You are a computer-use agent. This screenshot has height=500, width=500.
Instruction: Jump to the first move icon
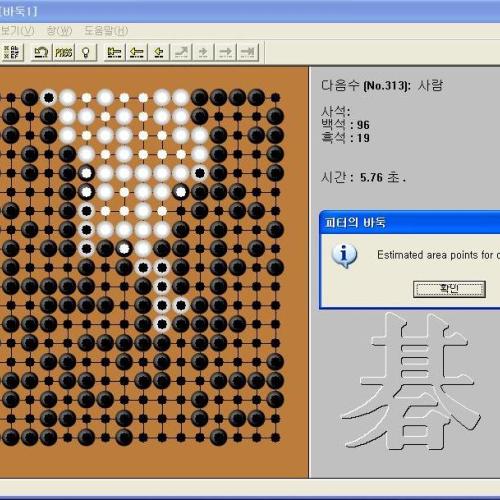114,52
